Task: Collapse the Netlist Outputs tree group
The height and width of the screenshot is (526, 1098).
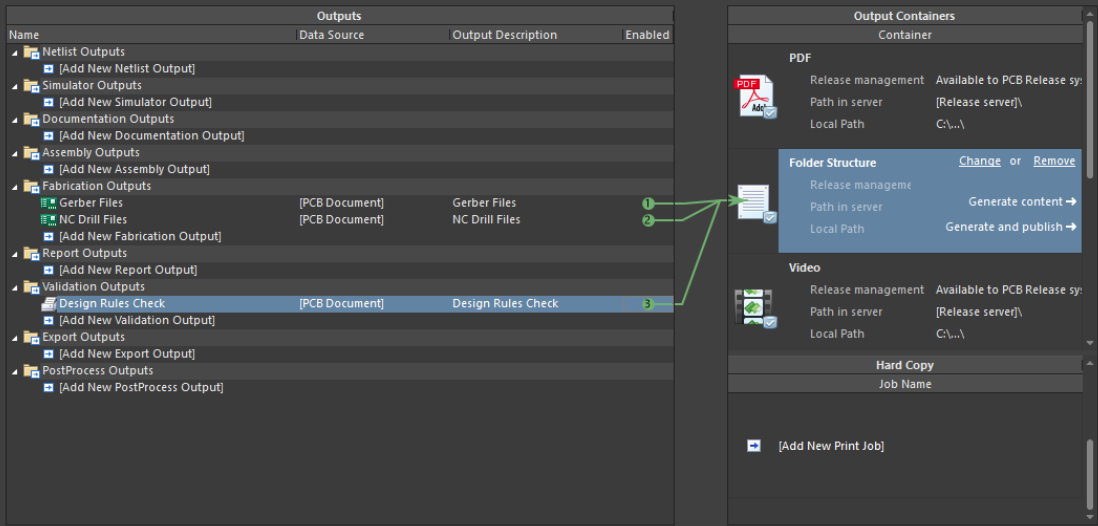Action: pos(15,52)
